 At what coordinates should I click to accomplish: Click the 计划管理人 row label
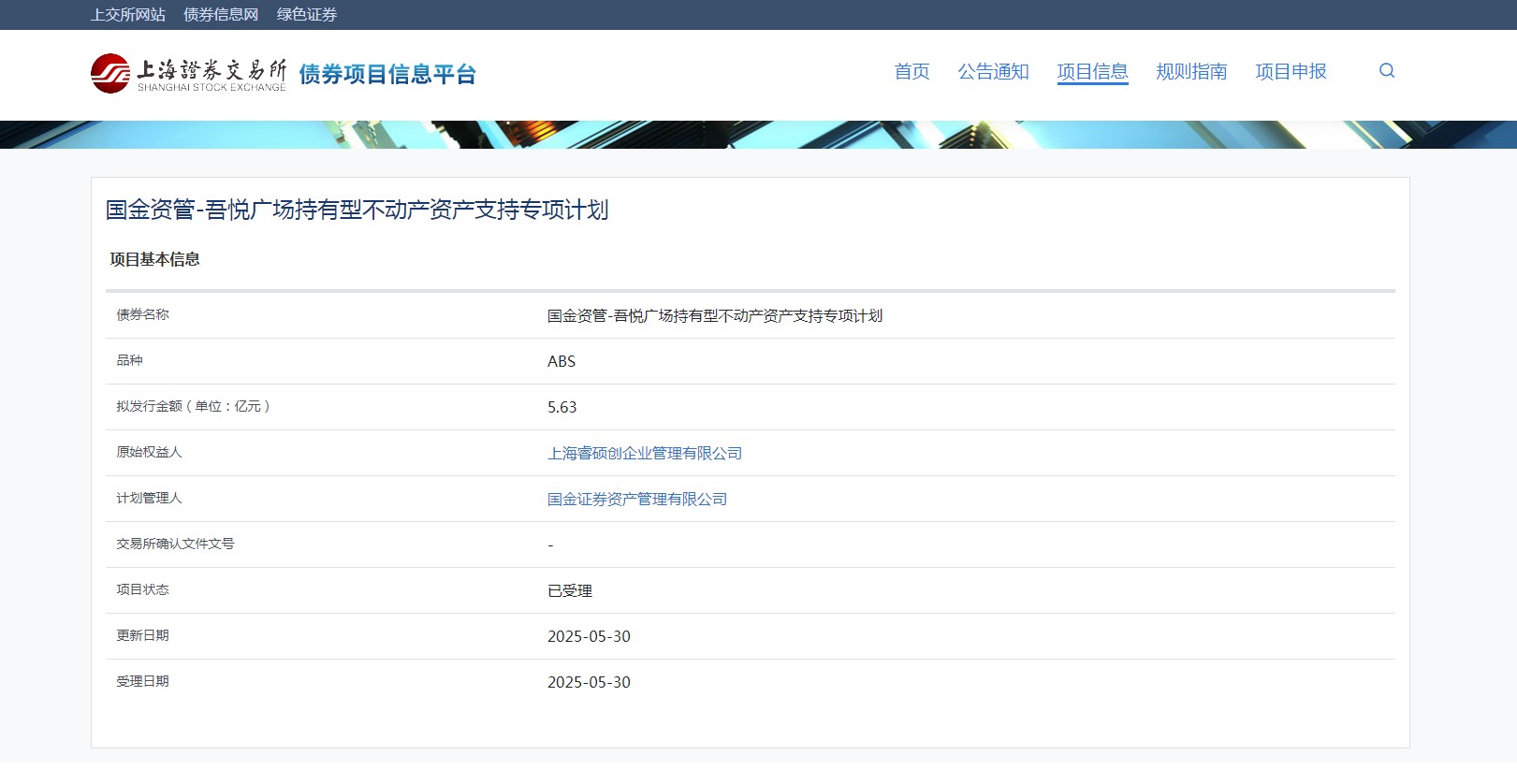coord(149,498)
